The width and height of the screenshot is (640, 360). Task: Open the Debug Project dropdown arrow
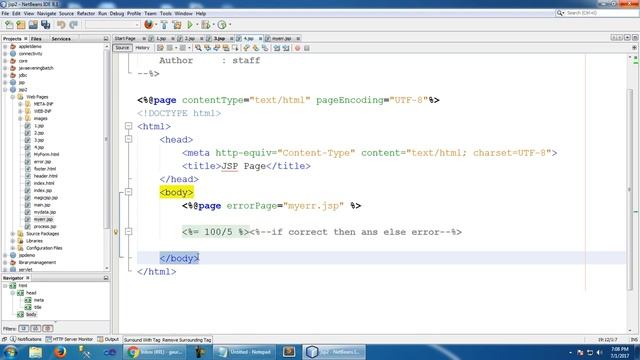[213, 25]
